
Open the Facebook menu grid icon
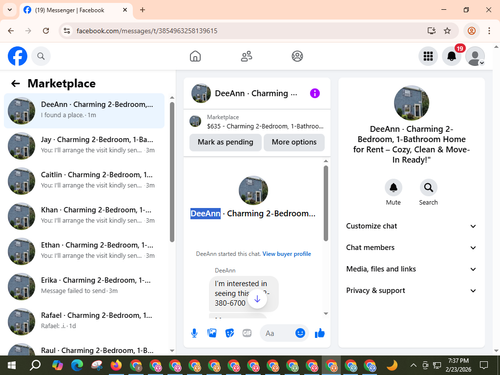pos(428,56)
